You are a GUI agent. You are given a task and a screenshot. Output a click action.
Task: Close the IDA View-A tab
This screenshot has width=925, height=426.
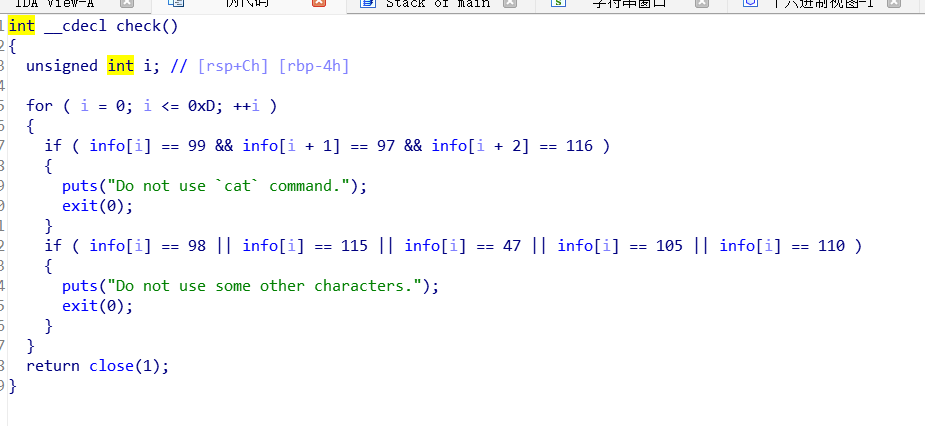[x=127, y=4]
